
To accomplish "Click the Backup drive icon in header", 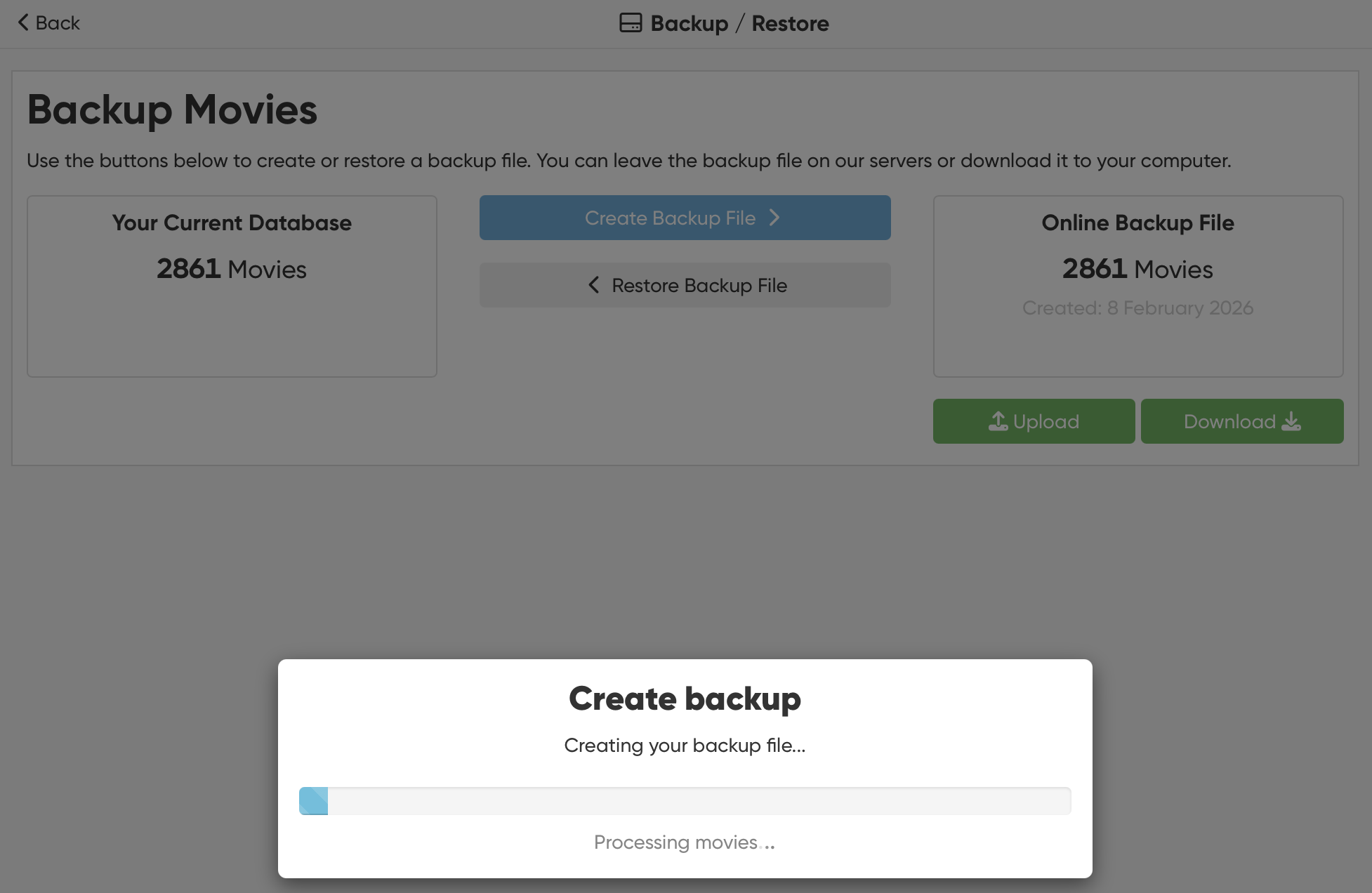I will click(630, 23).
